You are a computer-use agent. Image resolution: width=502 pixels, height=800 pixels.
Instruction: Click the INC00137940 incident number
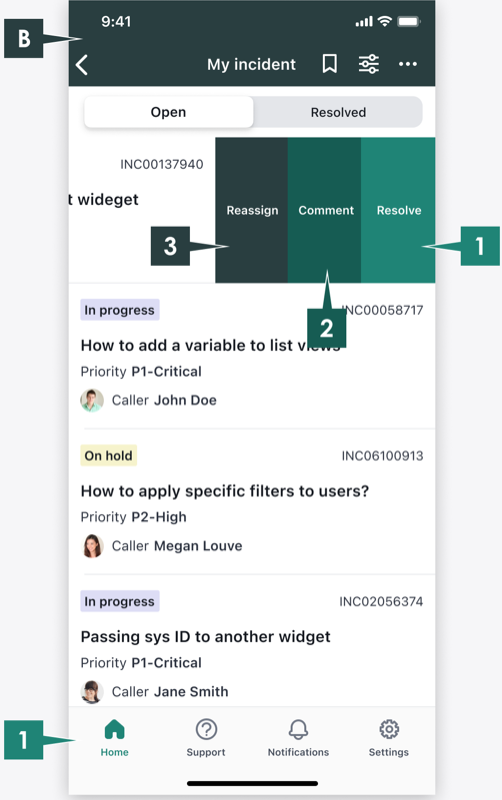click(x=162, y=164)
